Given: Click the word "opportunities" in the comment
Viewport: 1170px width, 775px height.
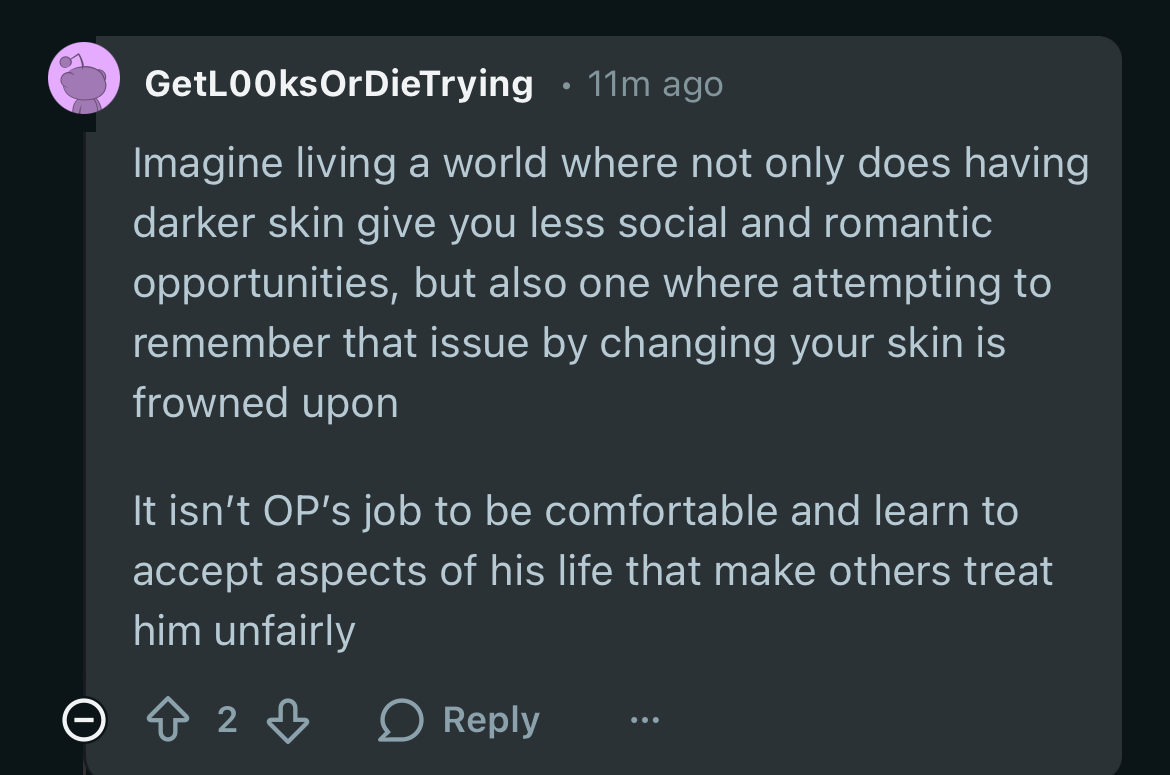Looking at the screenshot, I should [262, 283].
